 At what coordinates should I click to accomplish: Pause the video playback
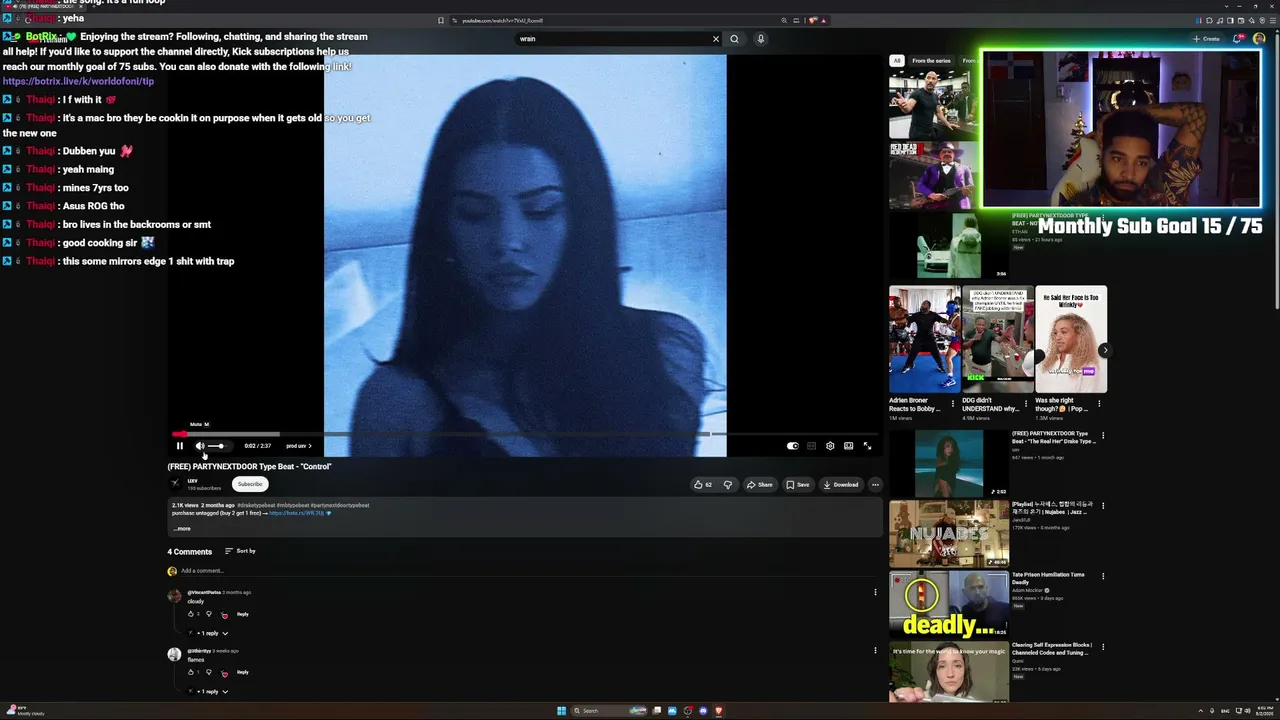[x=180, y=446]
